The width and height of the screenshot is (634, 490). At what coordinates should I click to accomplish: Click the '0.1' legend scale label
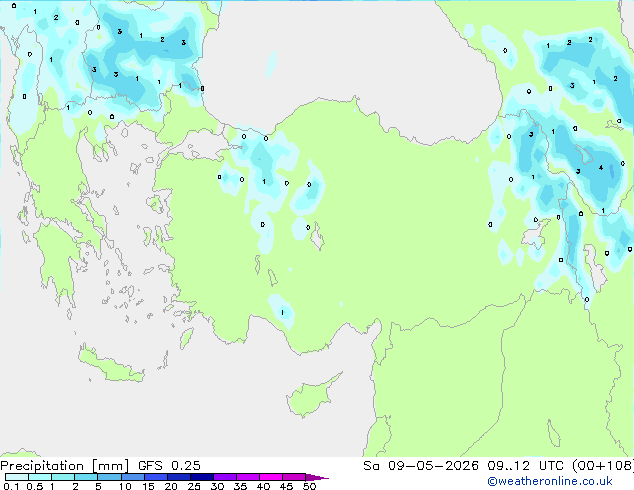pos(11,486)
